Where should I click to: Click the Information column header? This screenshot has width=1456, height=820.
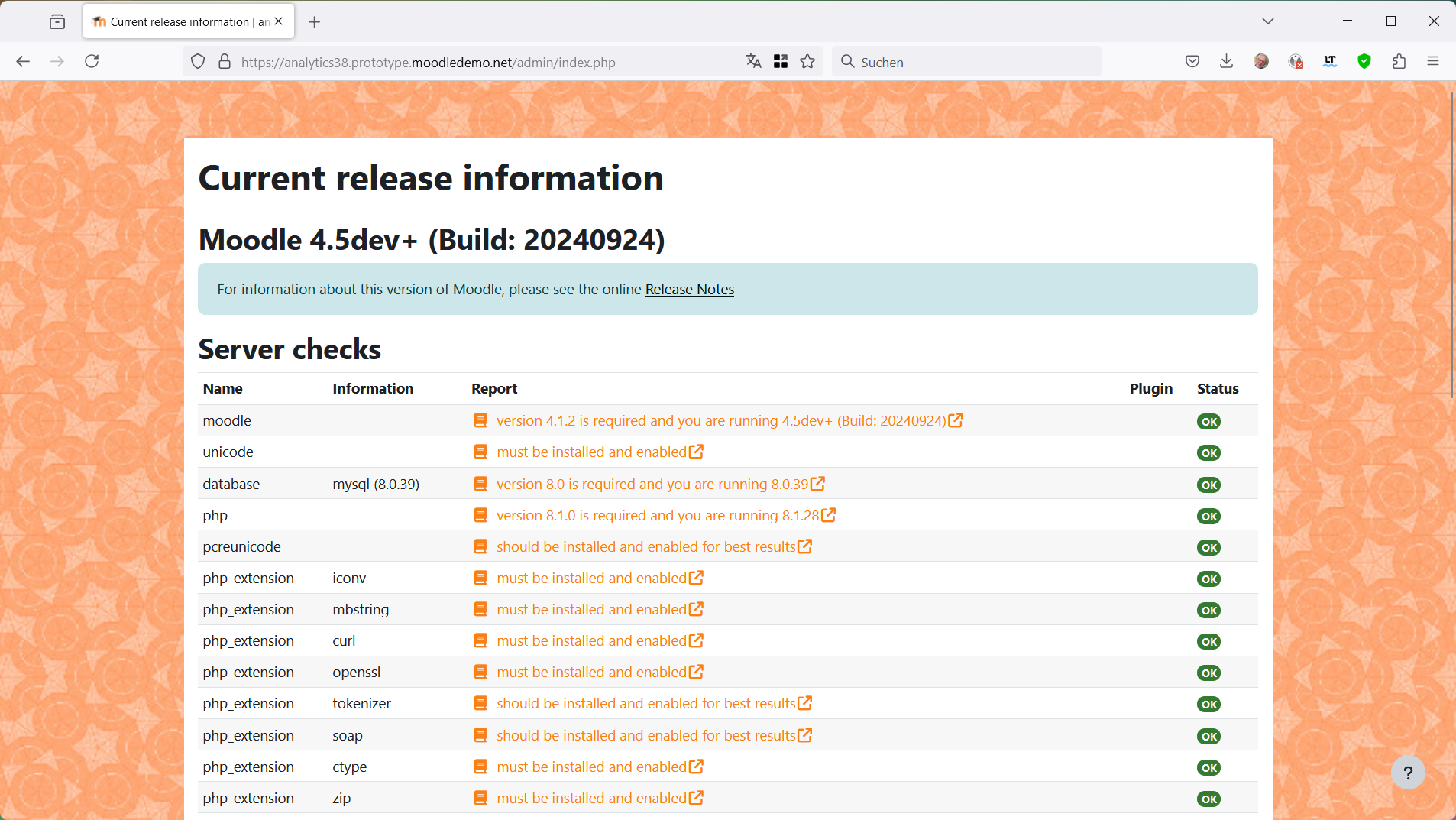tap(373, 389)
